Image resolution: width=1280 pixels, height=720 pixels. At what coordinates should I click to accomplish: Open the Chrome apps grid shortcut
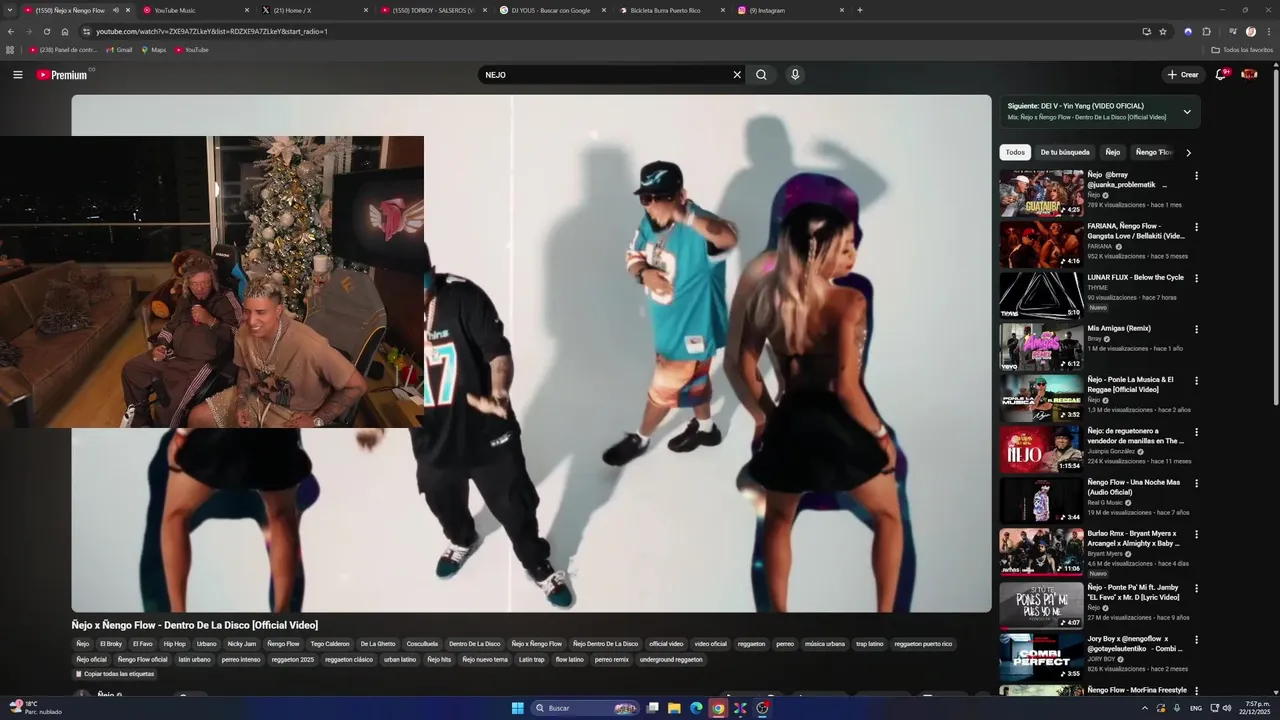(10, 50)
